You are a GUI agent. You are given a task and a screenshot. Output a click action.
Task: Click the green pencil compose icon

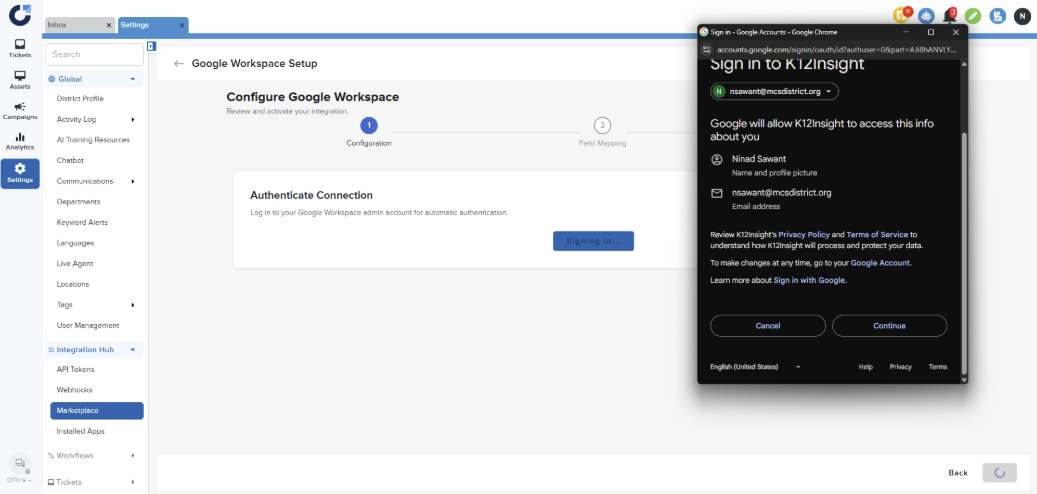click(972, 15)
